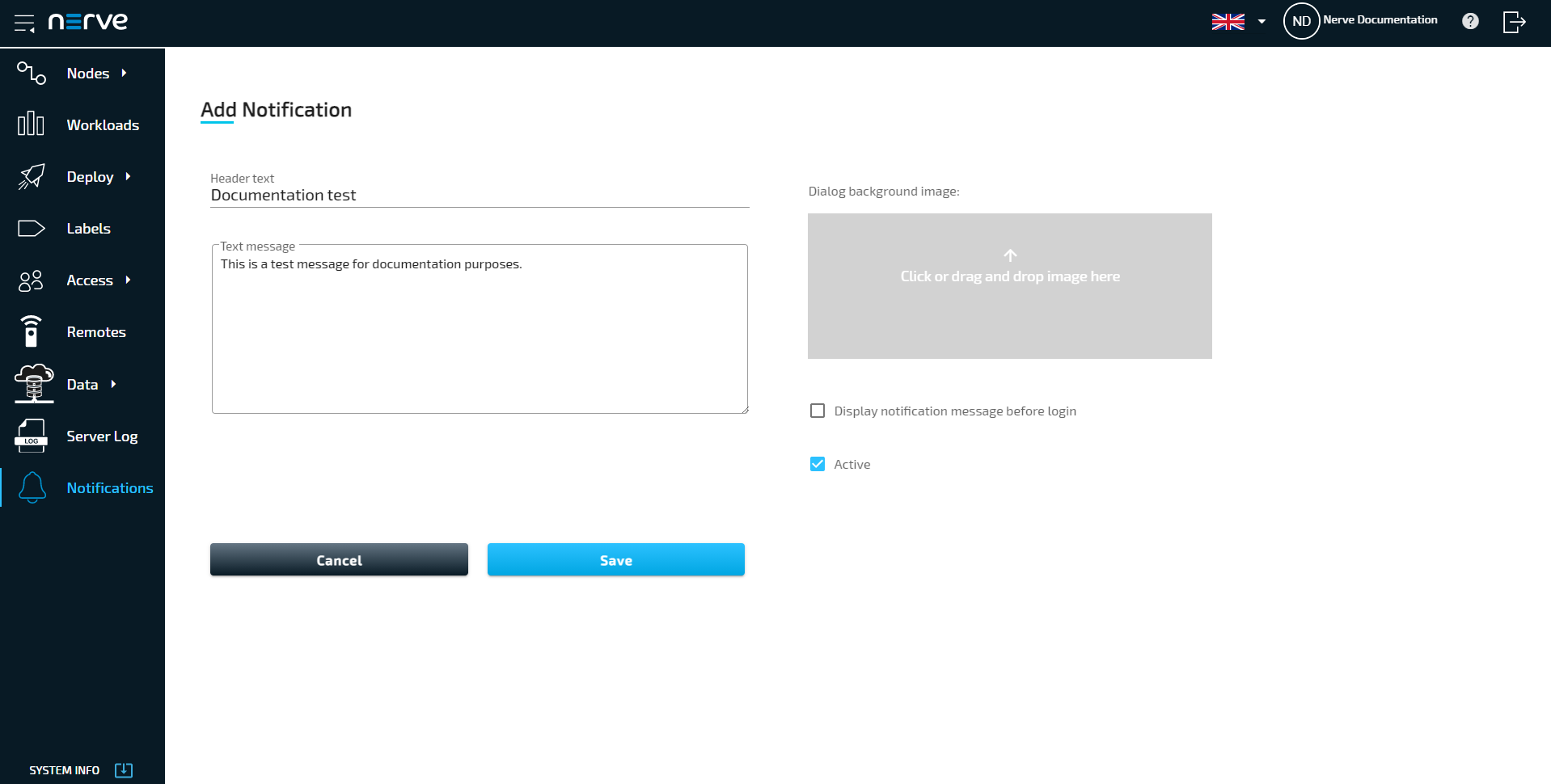Viewport: 1551px width, 784px height.
Task: Uncheck the Active checkbox
Action: tap(818, 464)
